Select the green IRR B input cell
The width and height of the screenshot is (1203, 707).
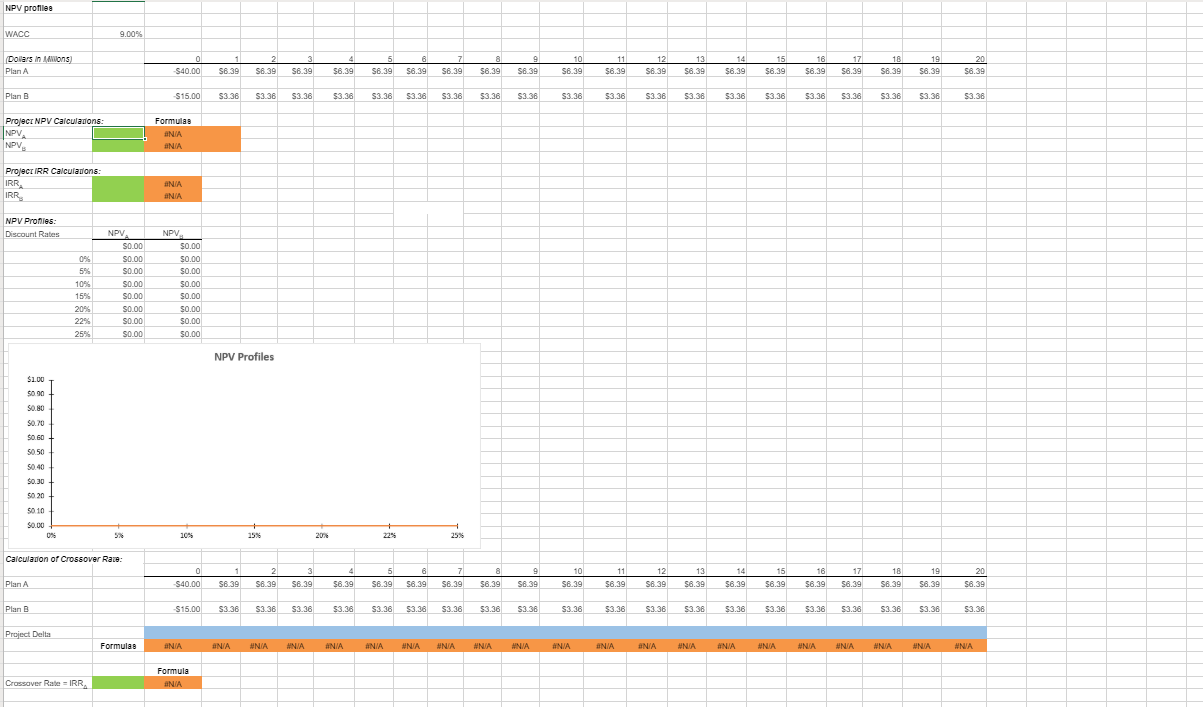coord(119,195)
